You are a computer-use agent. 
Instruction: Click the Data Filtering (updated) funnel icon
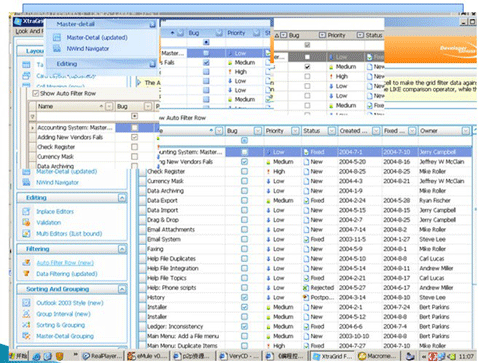click(x=26, y=274)
